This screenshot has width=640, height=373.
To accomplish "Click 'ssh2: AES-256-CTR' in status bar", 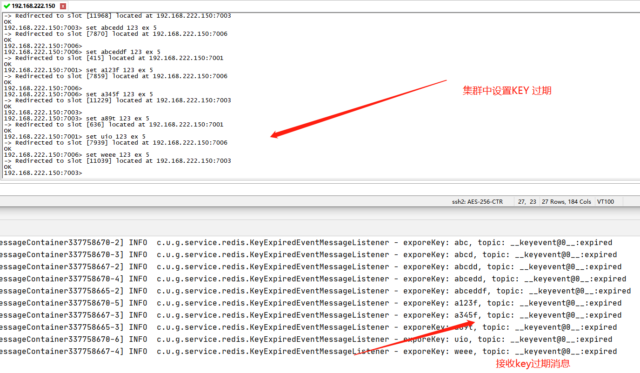I will [x=477, y=202].
